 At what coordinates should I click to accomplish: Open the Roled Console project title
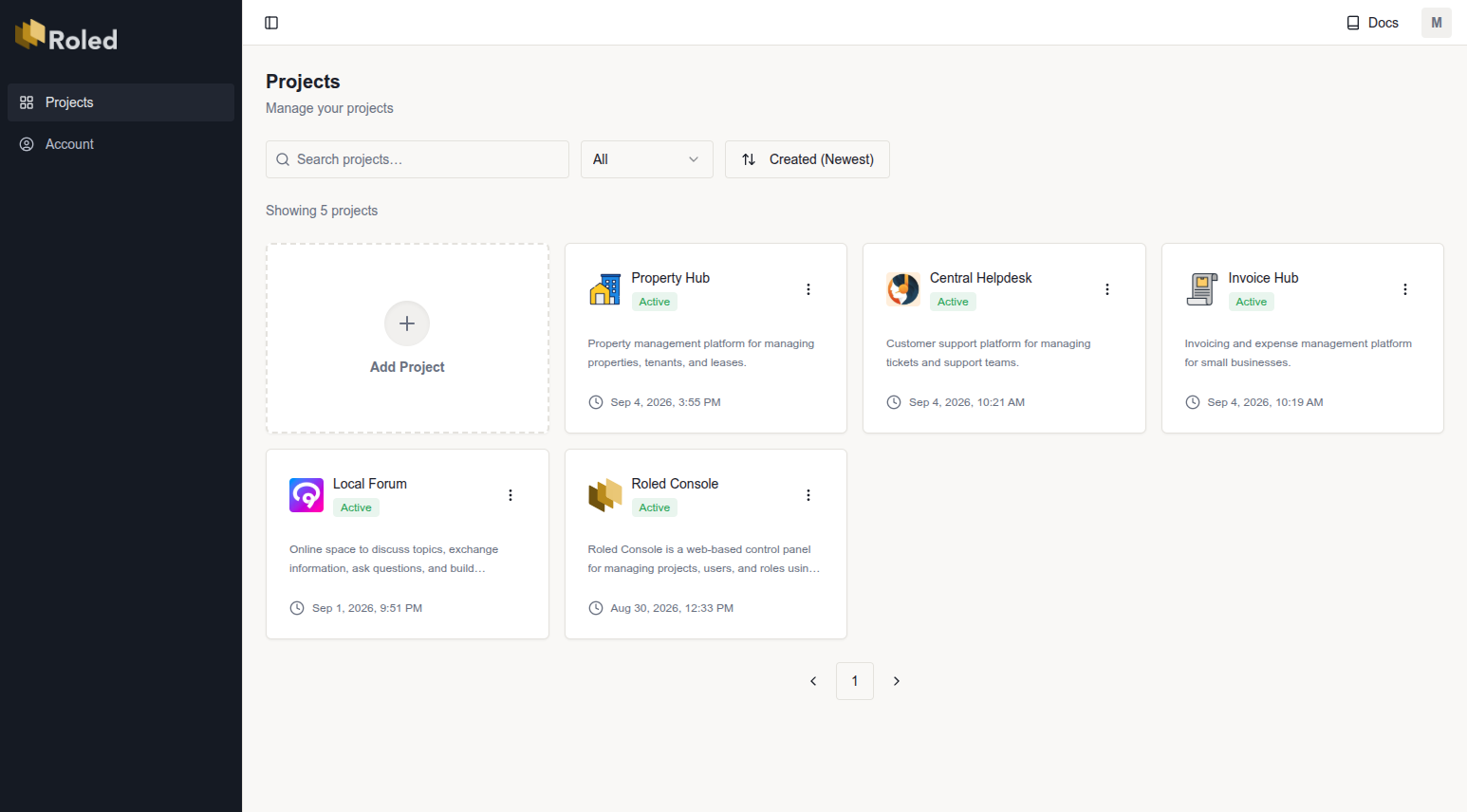coord(675,484)
